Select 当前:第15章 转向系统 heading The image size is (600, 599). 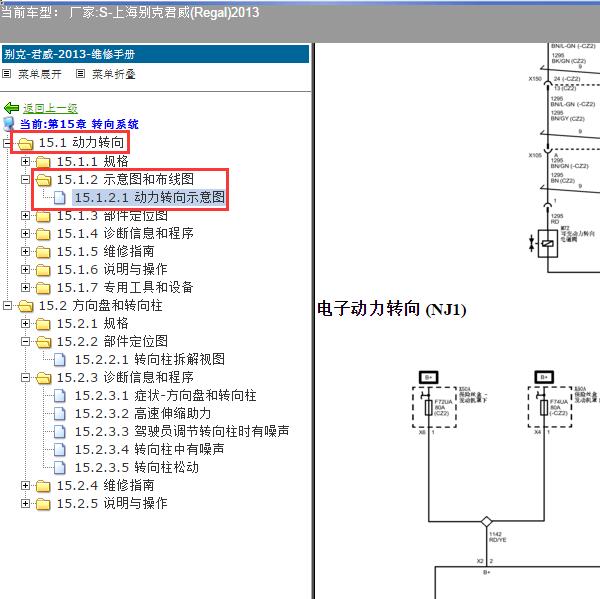[79, 124]
